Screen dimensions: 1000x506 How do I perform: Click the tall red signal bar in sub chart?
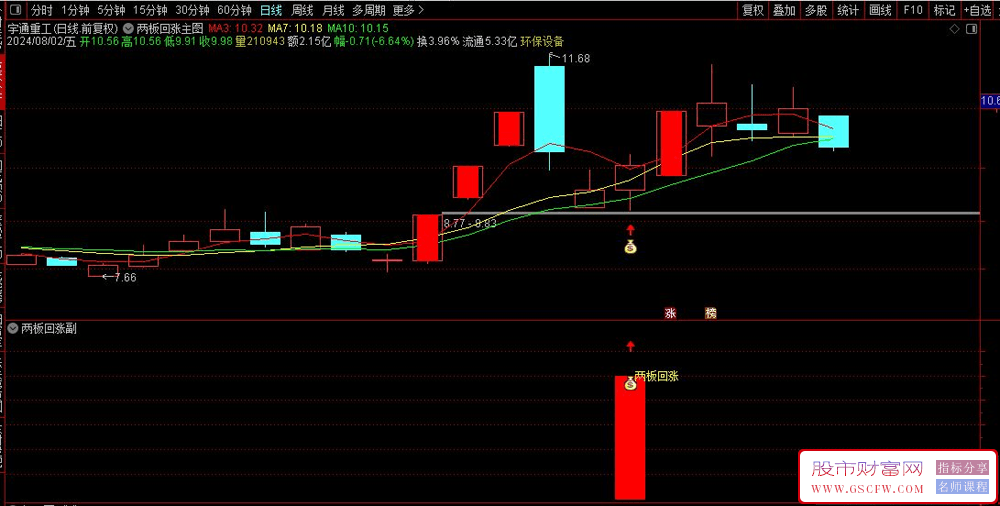[630, 438]
